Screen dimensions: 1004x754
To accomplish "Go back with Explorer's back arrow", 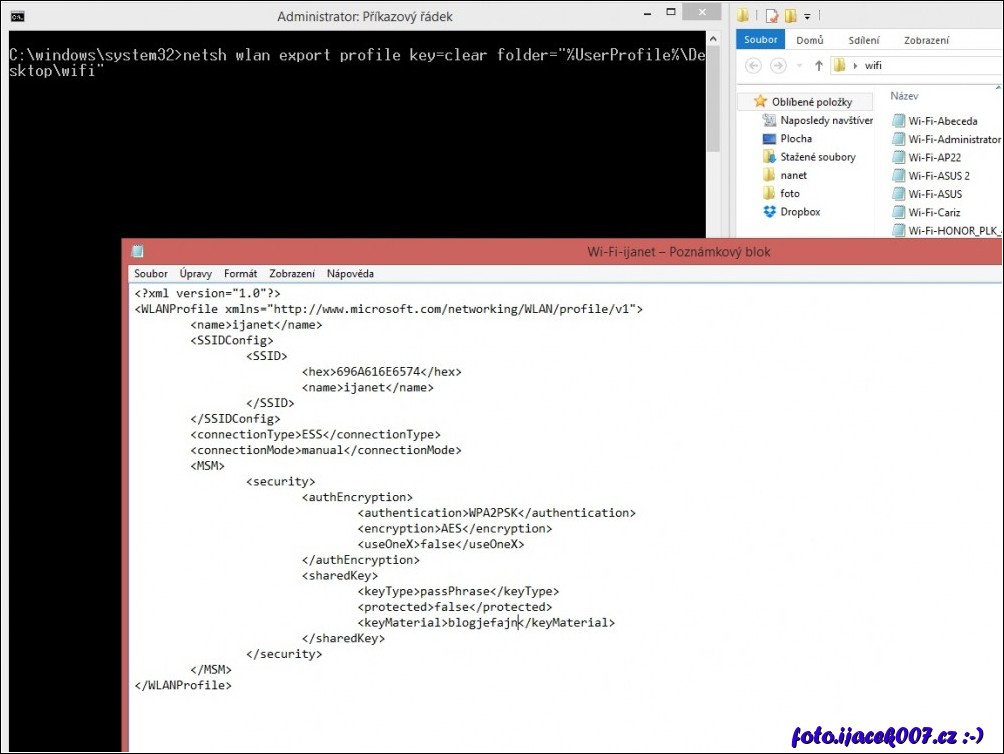I will pos(753,66).
